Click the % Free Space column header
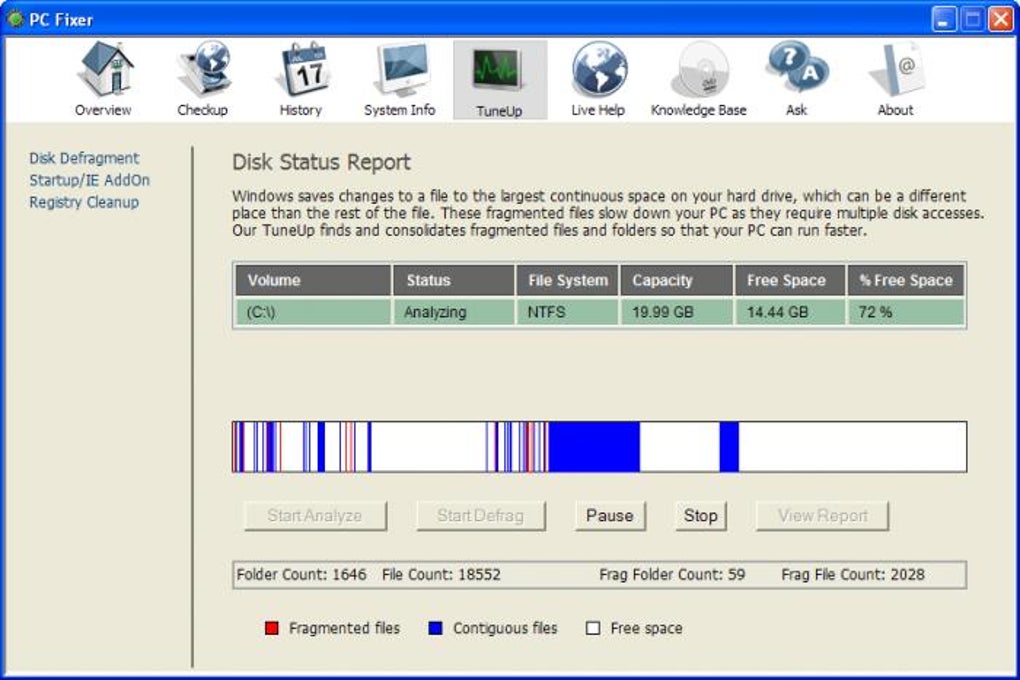This screenshot has height=680, width=1020. [906, 280]
